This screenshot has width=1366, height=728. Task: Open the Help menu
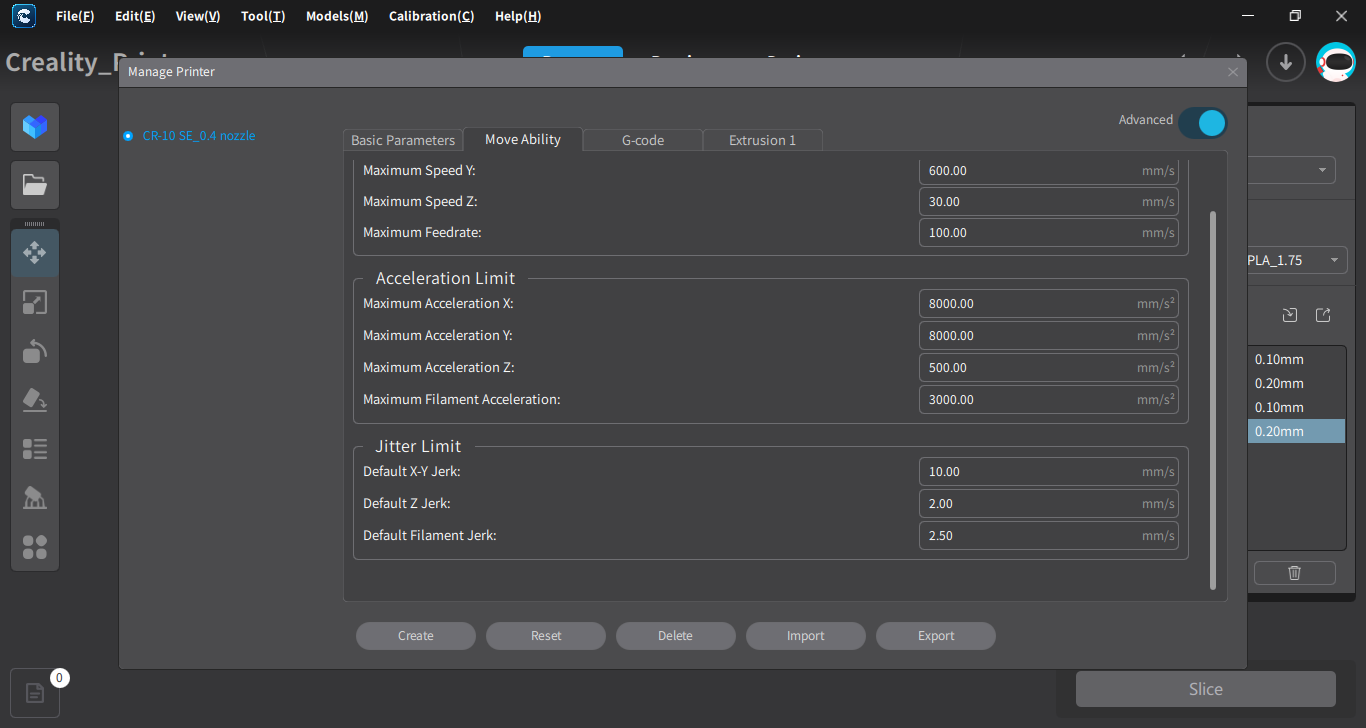[x=518, y=16]
